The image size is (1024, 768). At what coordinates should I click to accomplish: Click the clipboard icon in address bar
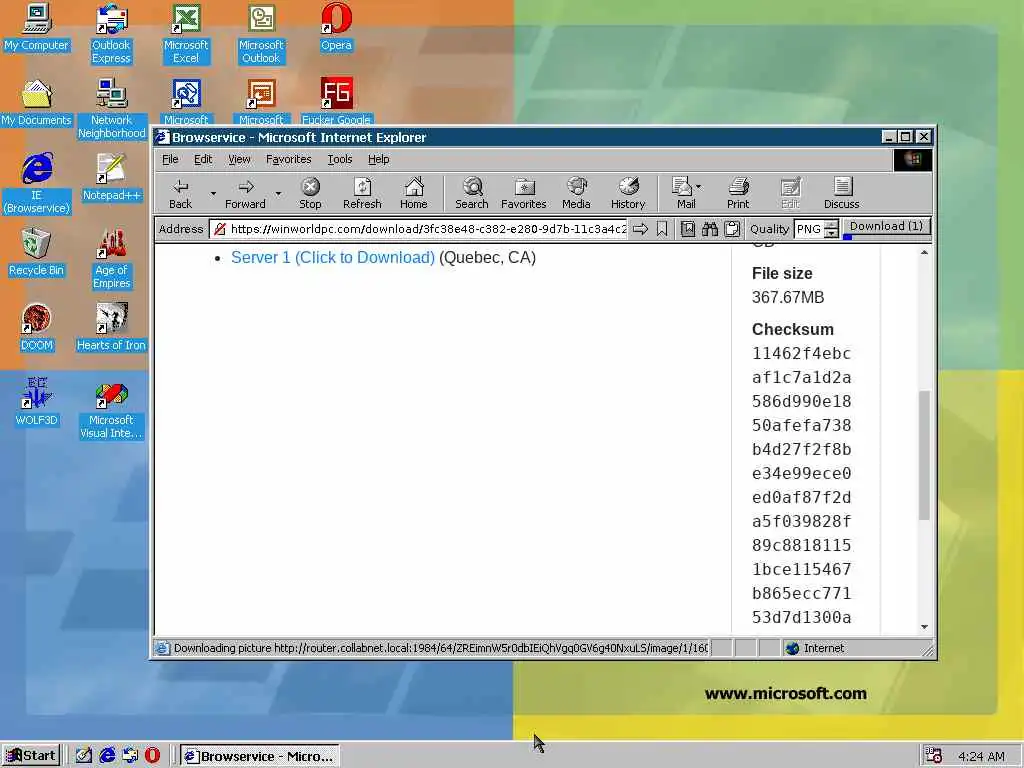tap(732, 229)
